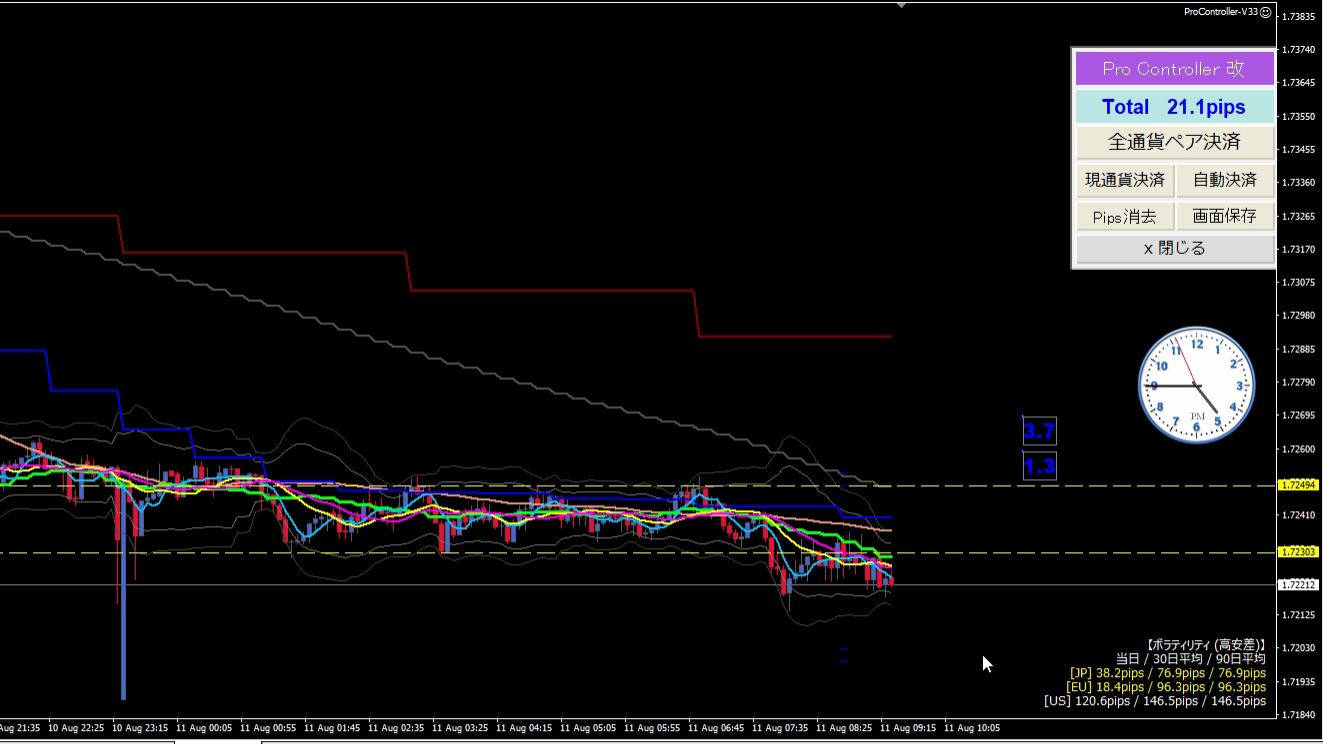Click the 画面保存 button
1323x744 pixels.
tap(1225, 216)
